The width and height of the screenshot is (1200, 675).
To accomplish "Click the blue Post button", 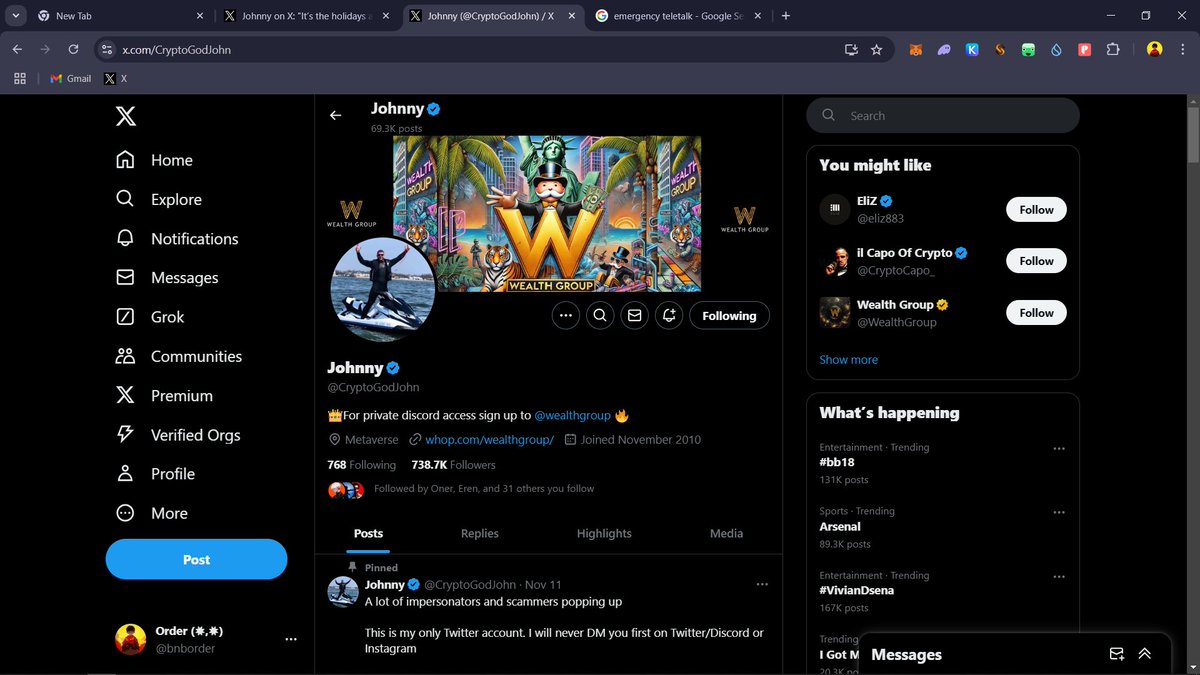I will [196, 559].
